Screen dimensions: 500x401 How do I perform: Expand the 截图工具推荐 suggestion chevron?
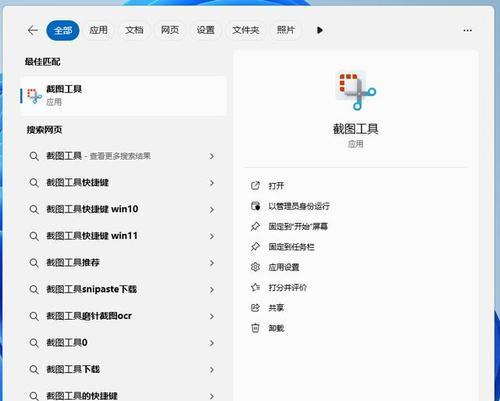(x=212, y=263)
